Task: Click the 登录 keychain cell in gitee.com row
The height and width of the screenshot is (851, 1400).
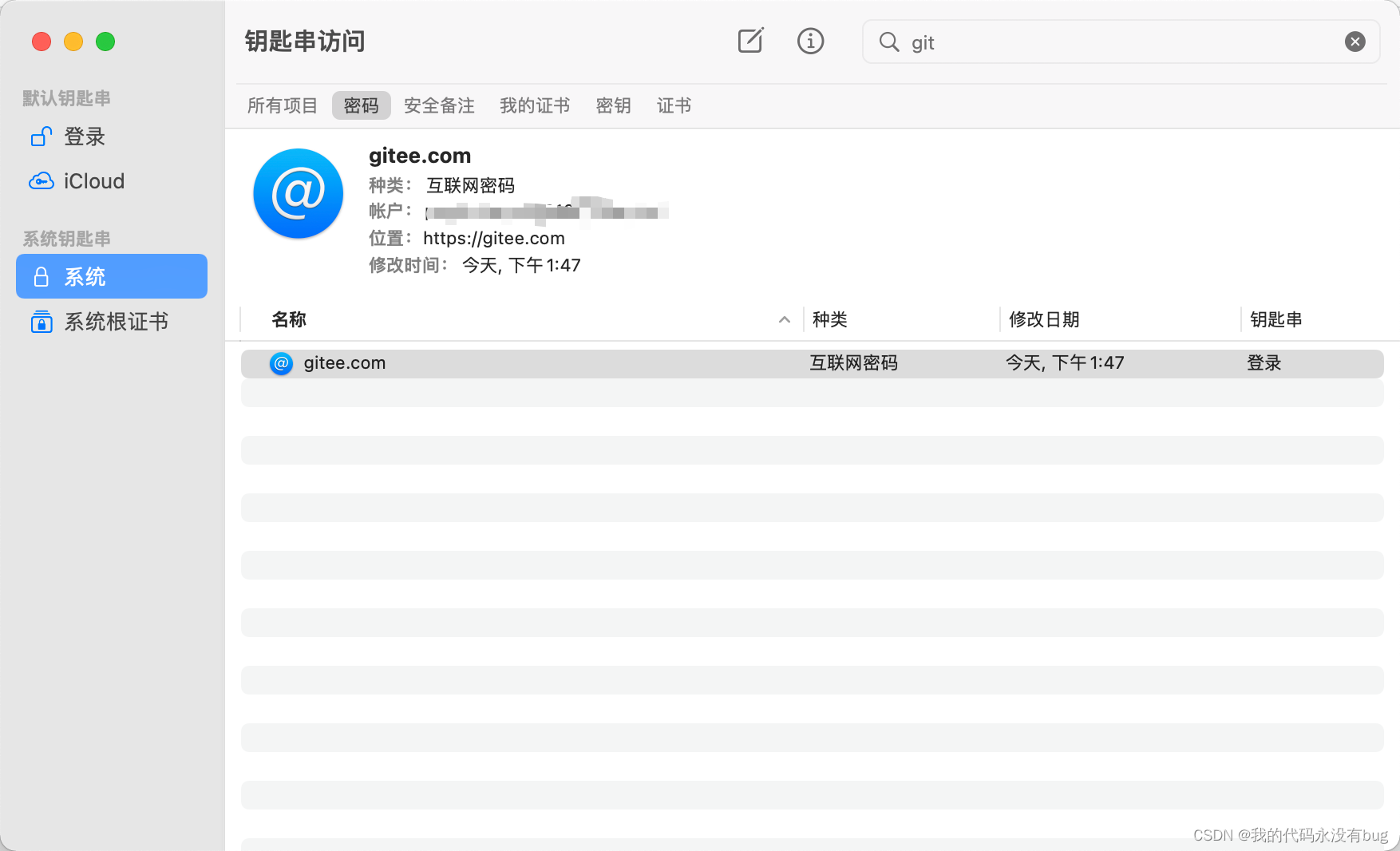Action: click(1264, 363)
